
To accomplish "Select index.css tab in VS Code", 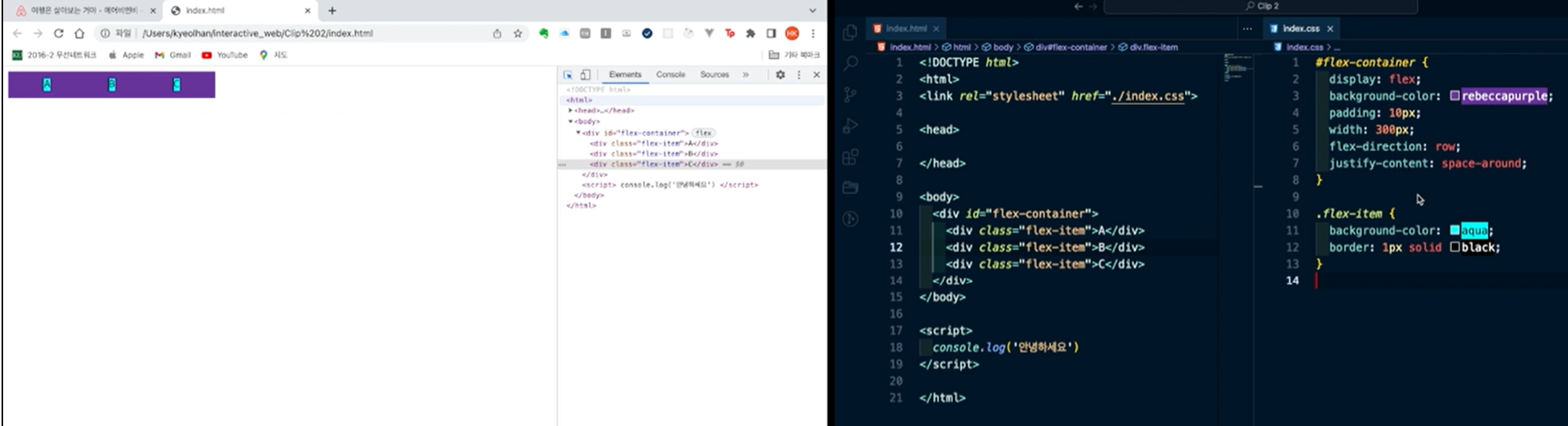I will 1301,28.
